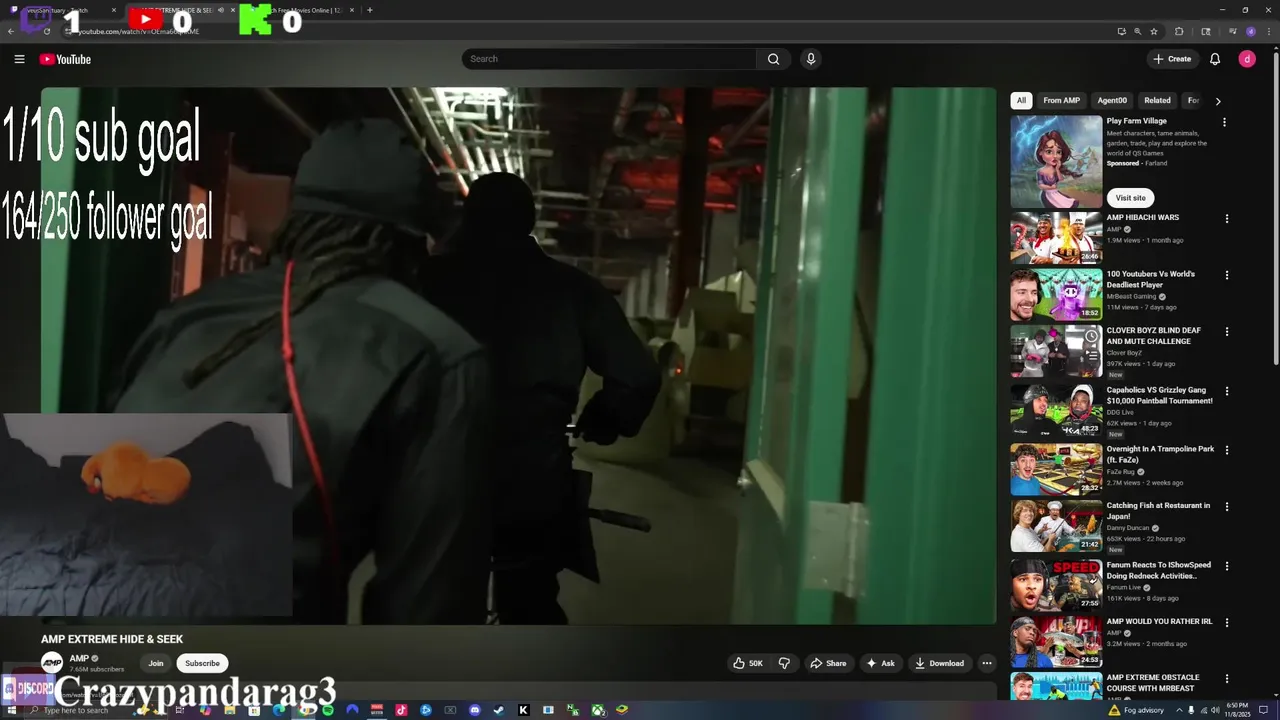Select the Agent00 filter chip
Screen dimensions: 1280x720
click(x=1112, y=100)
